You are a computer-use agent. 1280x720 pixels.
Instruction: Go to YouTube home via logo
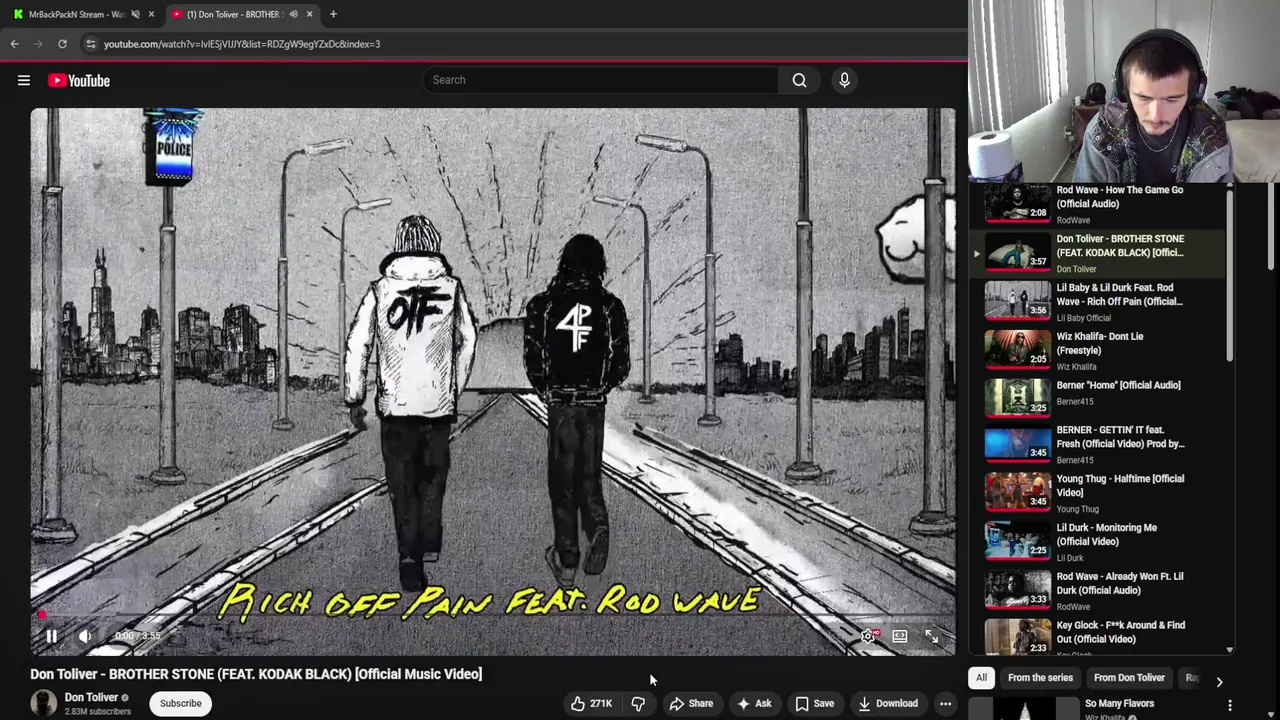tap(78, 80)
